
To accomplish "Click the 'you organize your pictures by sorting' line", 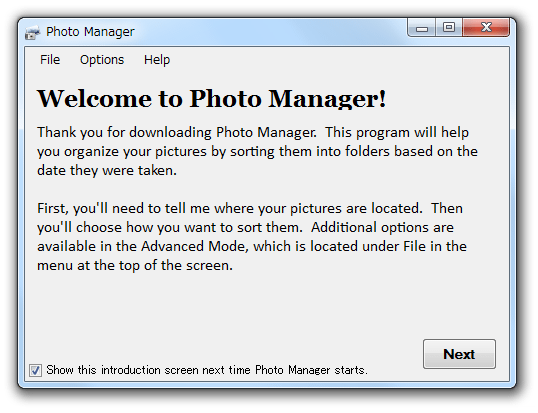I will tap(257, 152).
